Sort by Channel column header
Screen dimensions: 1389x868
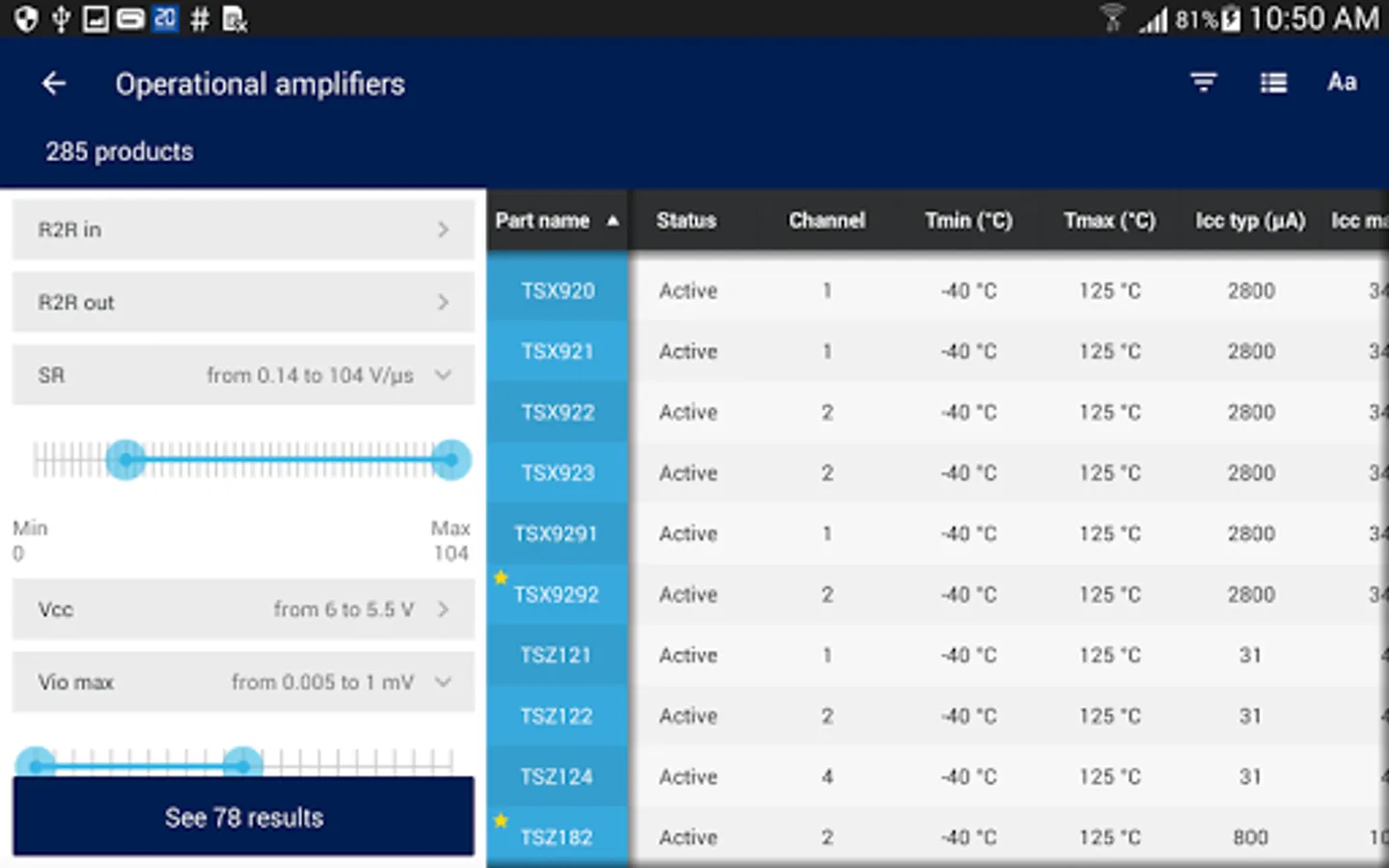click(827, 221)
